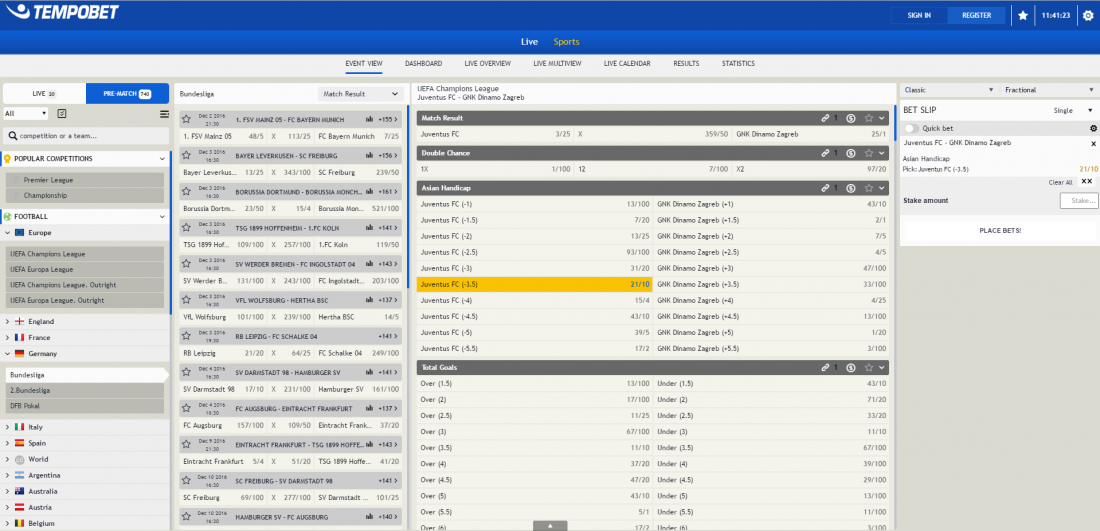The width and height of the screenshot is (1100, 531).
Task: Click the Stake amount input field
Action: click(1078, 201)
